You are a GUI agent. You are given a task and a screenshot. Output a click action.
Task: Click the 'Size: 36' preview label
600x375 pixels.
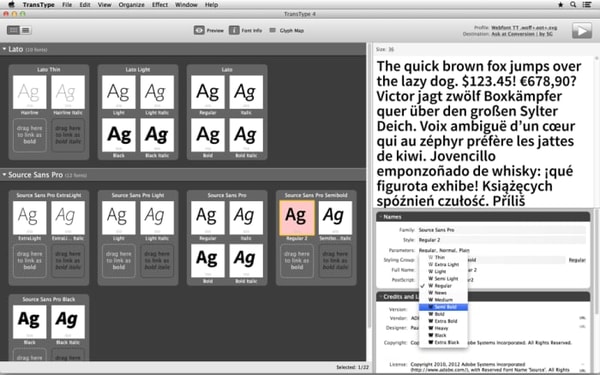tap(385, 49)
